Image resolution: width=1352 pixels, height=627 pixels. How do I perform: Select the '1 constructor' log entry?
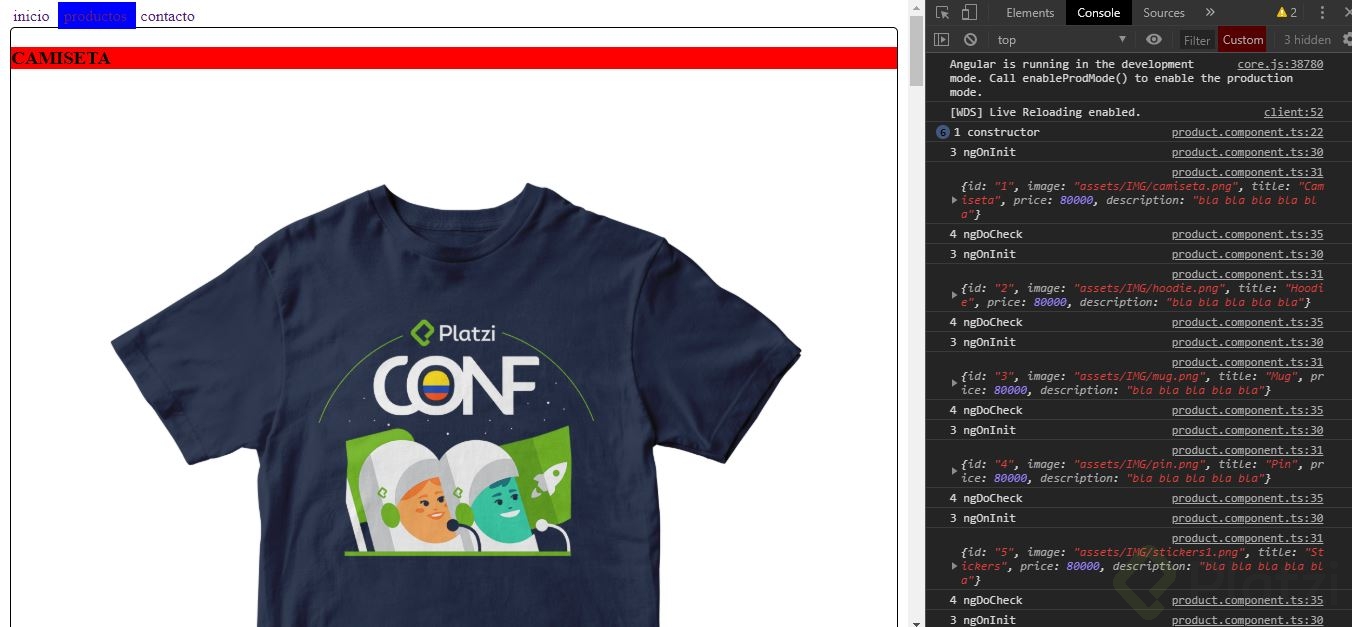tap(996, 132)
